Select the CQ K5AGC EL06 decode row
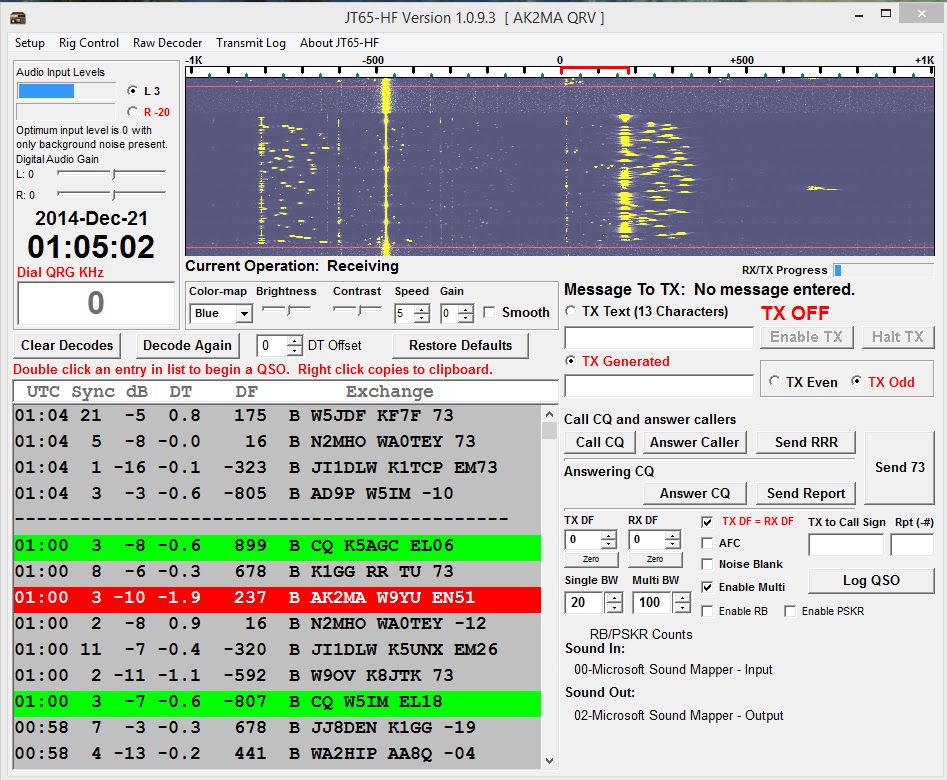The height and width of the screenshot is (780, 947). pyautogui.click(x=277, y=546)
